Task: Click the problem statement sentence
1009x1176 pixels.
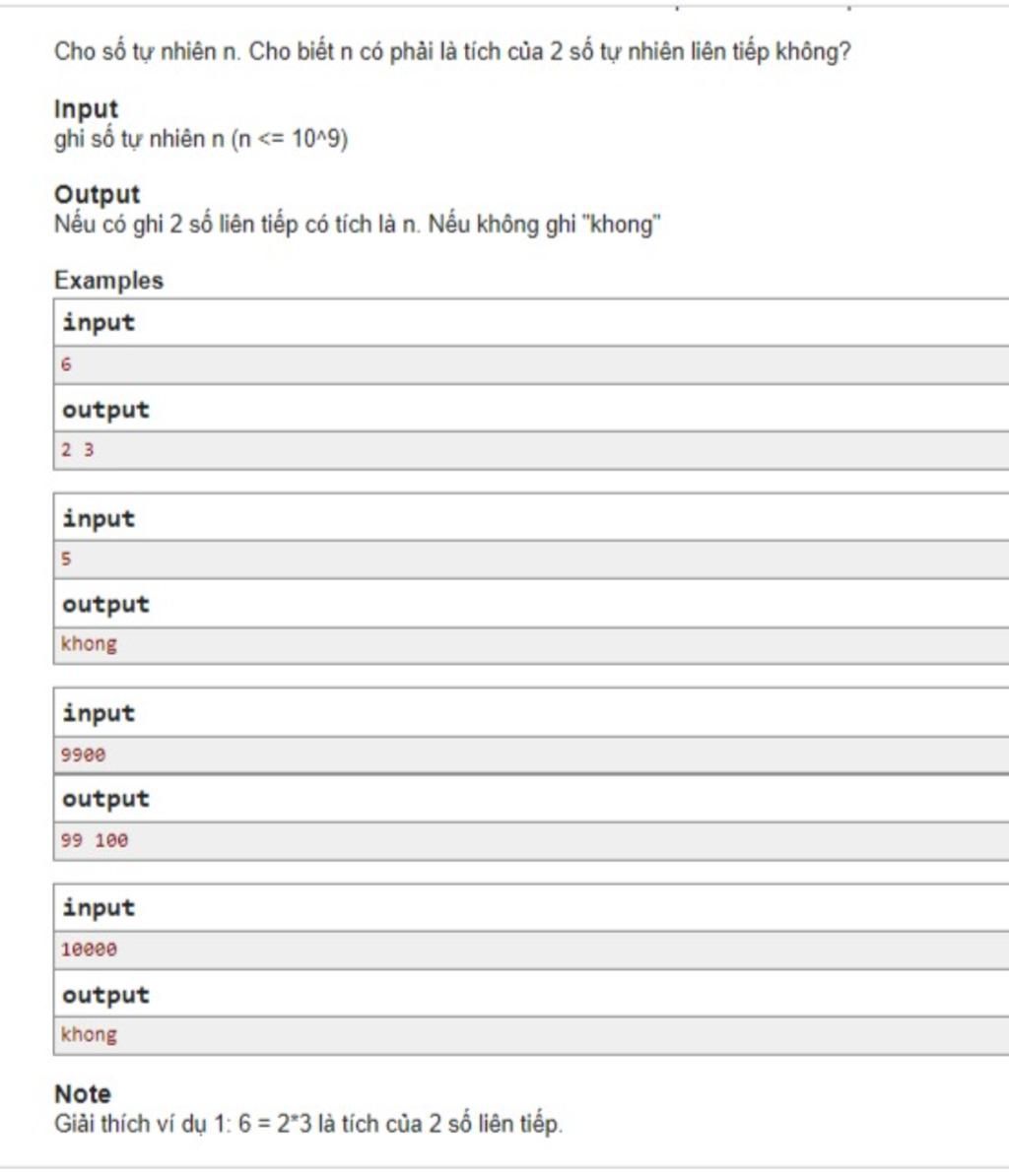Action: pos(452,52)
